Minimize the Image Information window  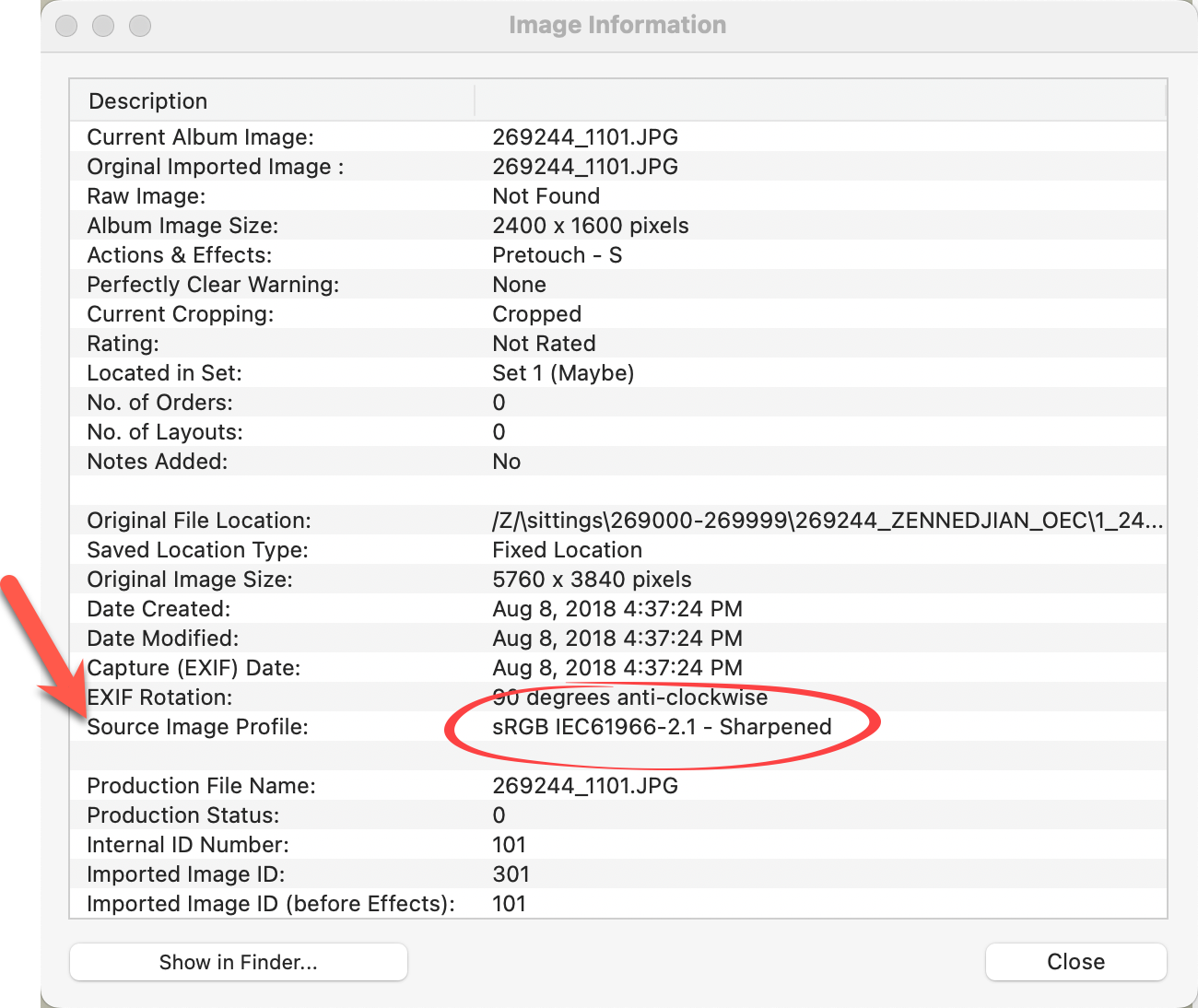pos(103,26)
